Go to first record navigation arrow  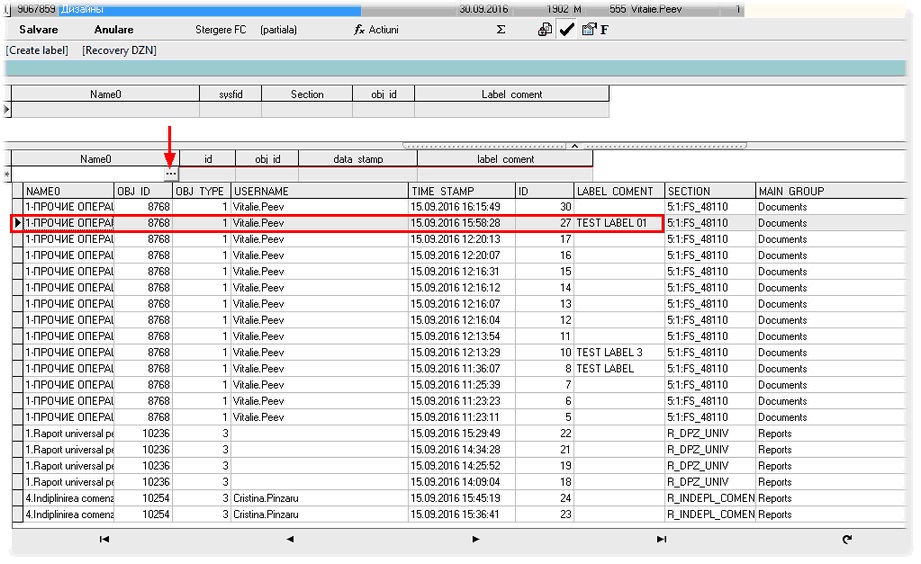[x=104, y=539]
